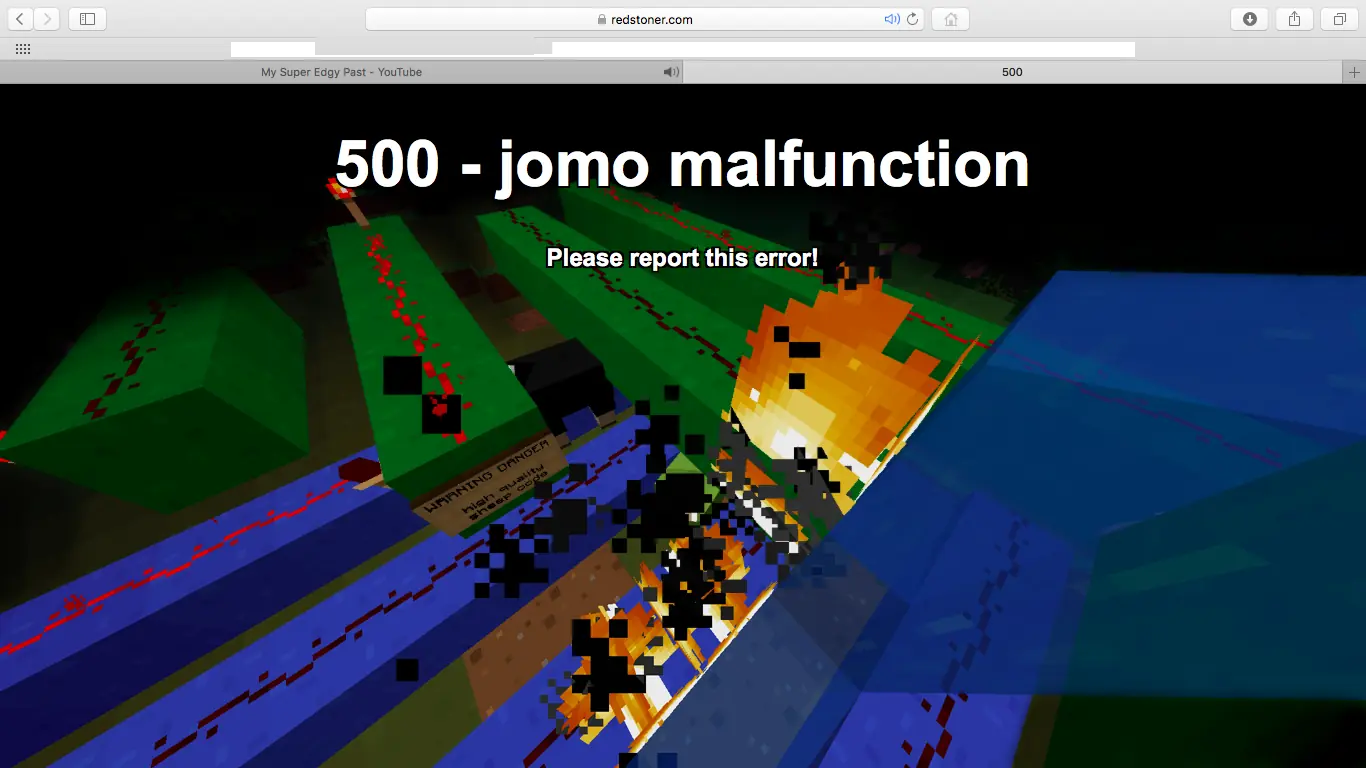Click the lock icon beside redstoner.com
Image resolution: width=1366 pixels, height=768 pixels.
601,20
